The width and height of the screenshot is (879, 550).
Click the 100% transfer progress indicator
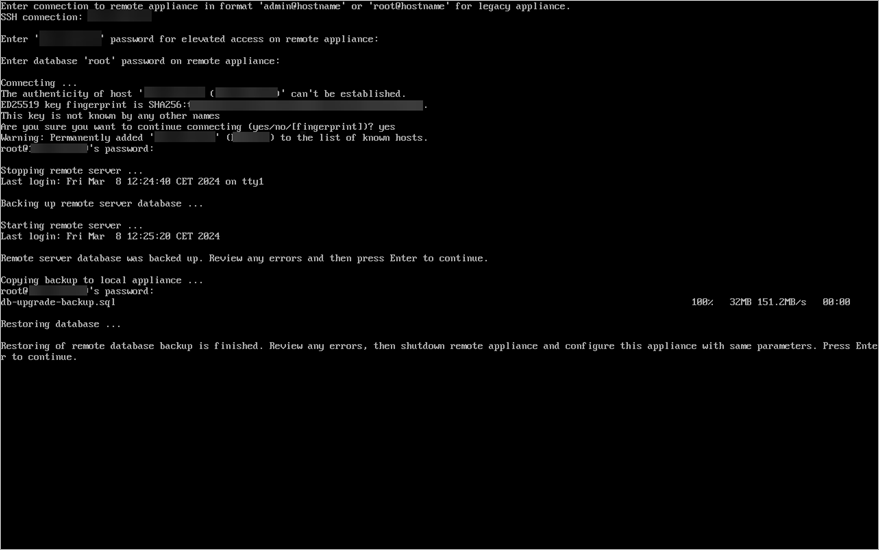702,302
